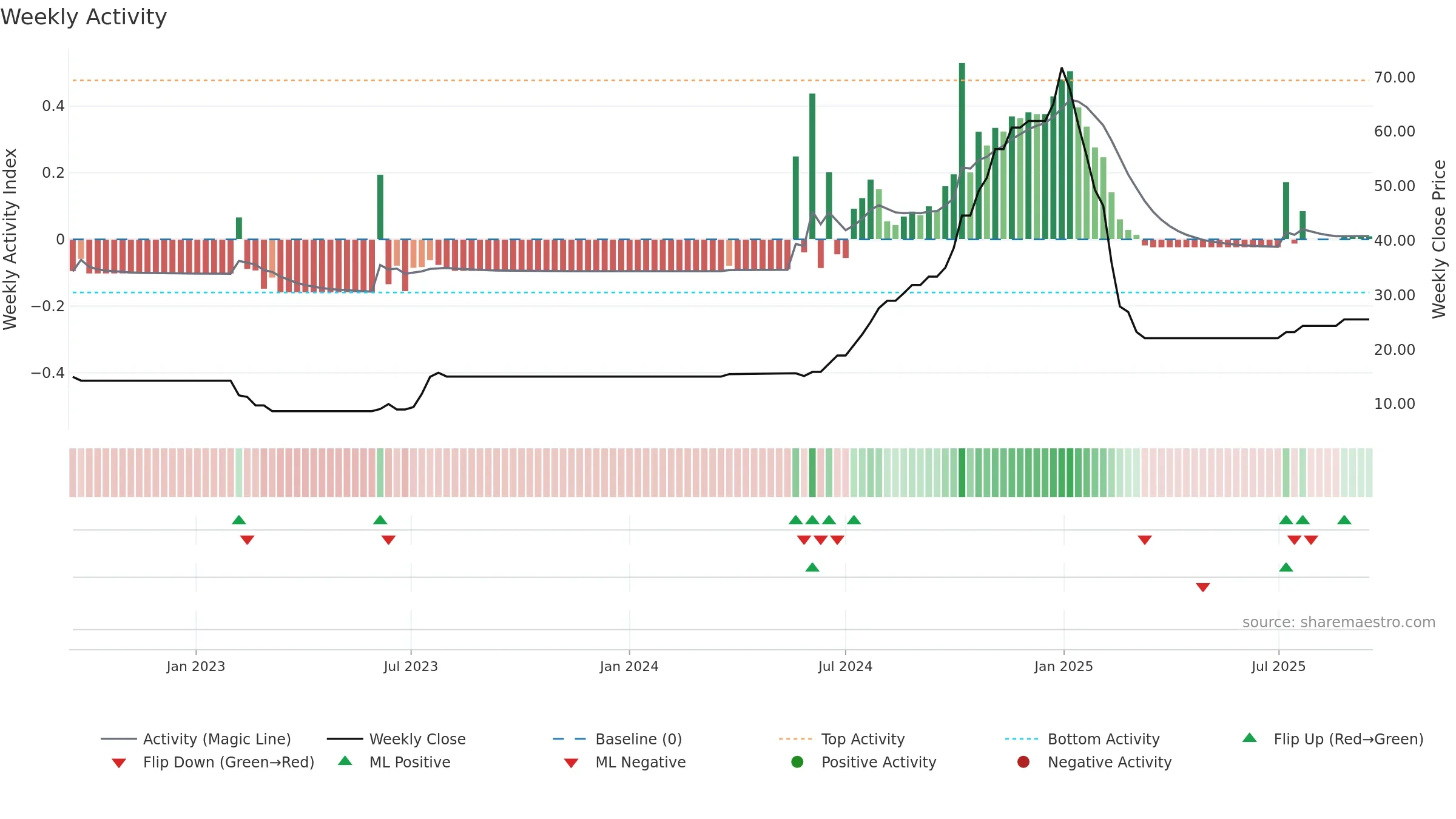
Task: Click red Negative Activity legend circle
Action: point(1023,762)
